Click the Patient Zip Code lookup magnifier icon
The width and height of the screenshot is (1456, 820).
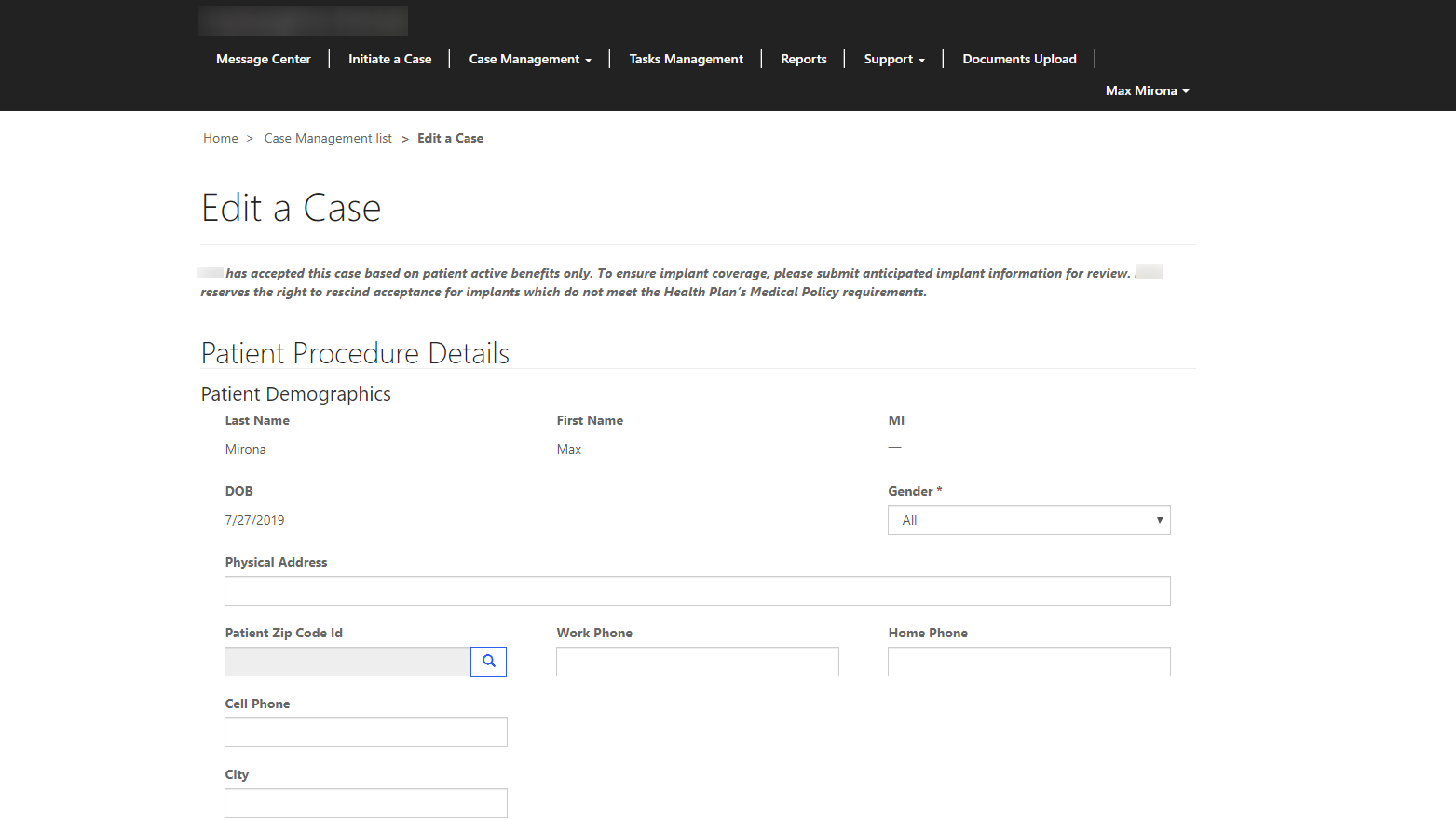[x=488, y=662]
